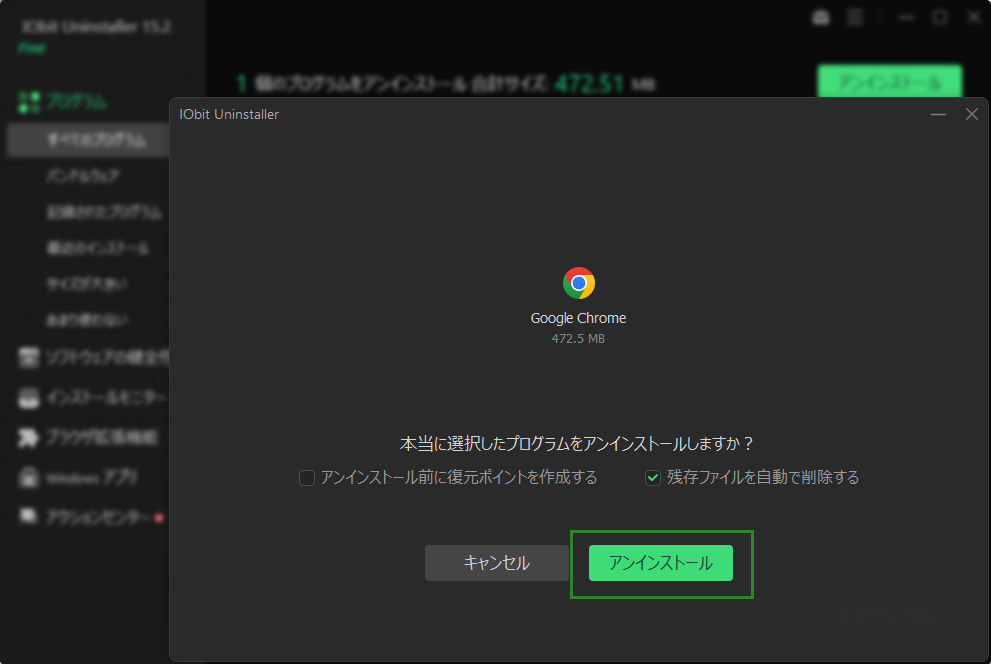Minimize the IObit Uninstaller dialog
This screenshot has width=991, height=664.
coord(939,114)
